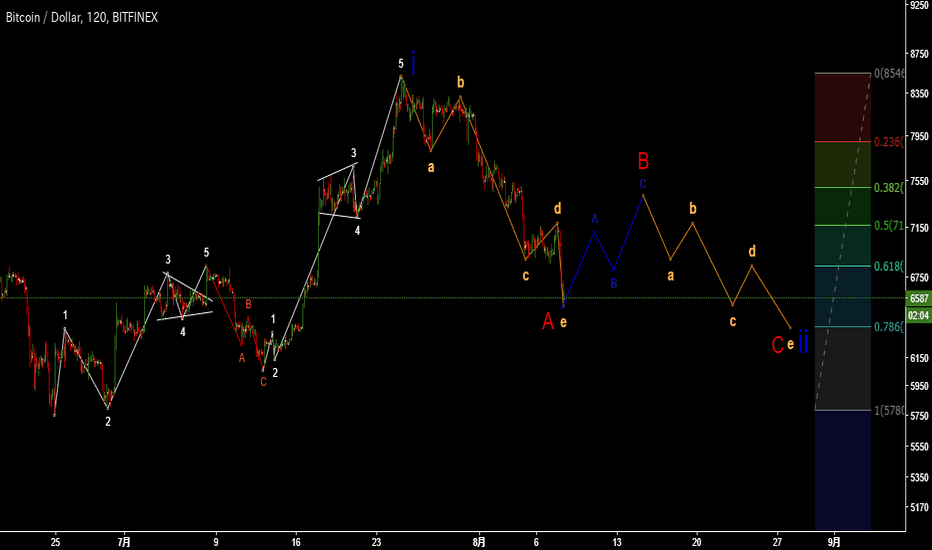This screenshot has width=932, height=550.
Task: Click the 0.5(71 Fibonacci level label
Action: tap(889, 226)
